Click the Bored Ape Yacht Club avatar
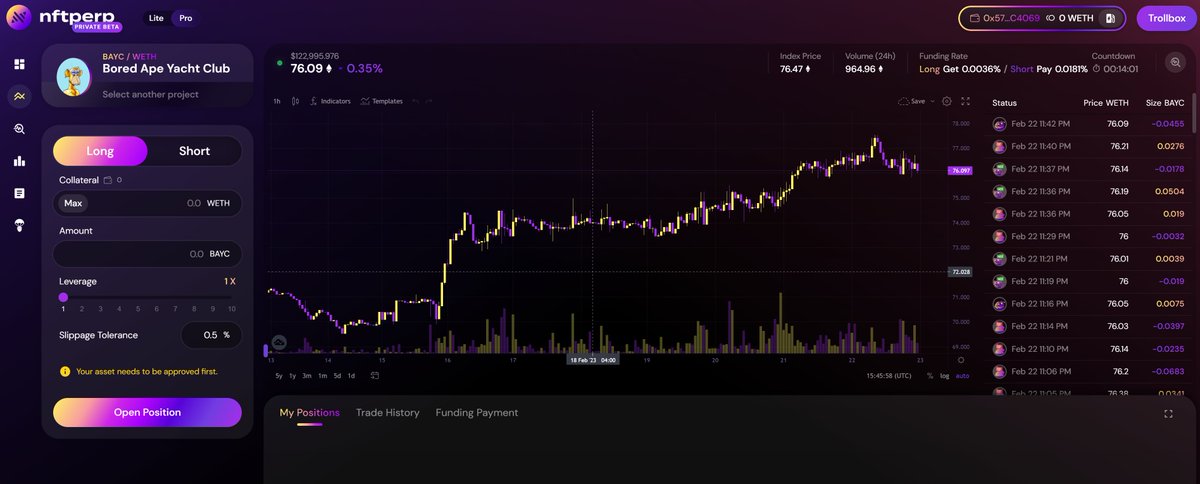The image size is (1200, 484). pos(74,75)
